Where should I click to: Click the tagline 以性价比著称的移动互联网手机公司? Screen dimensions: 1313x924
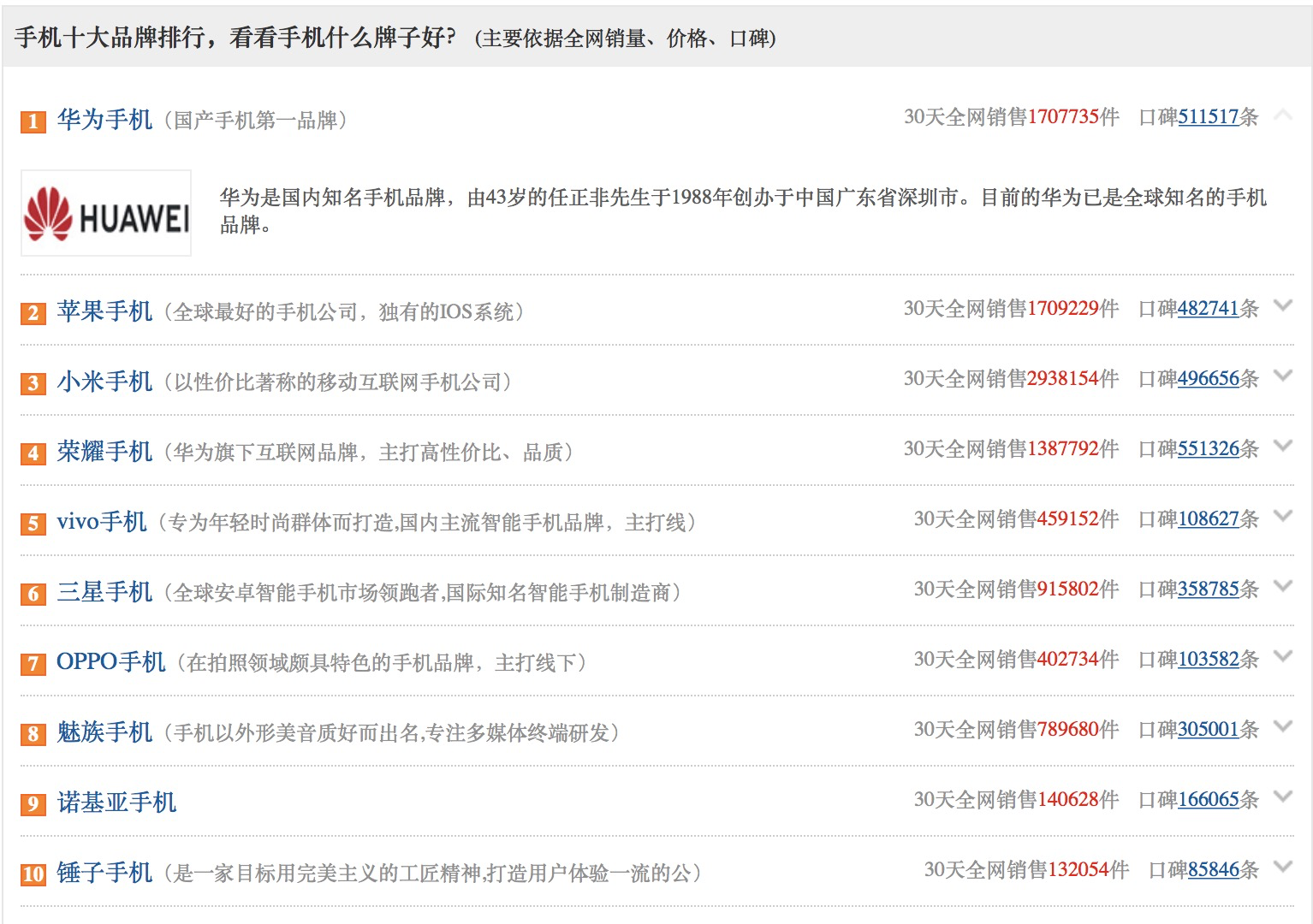point(337,382)
